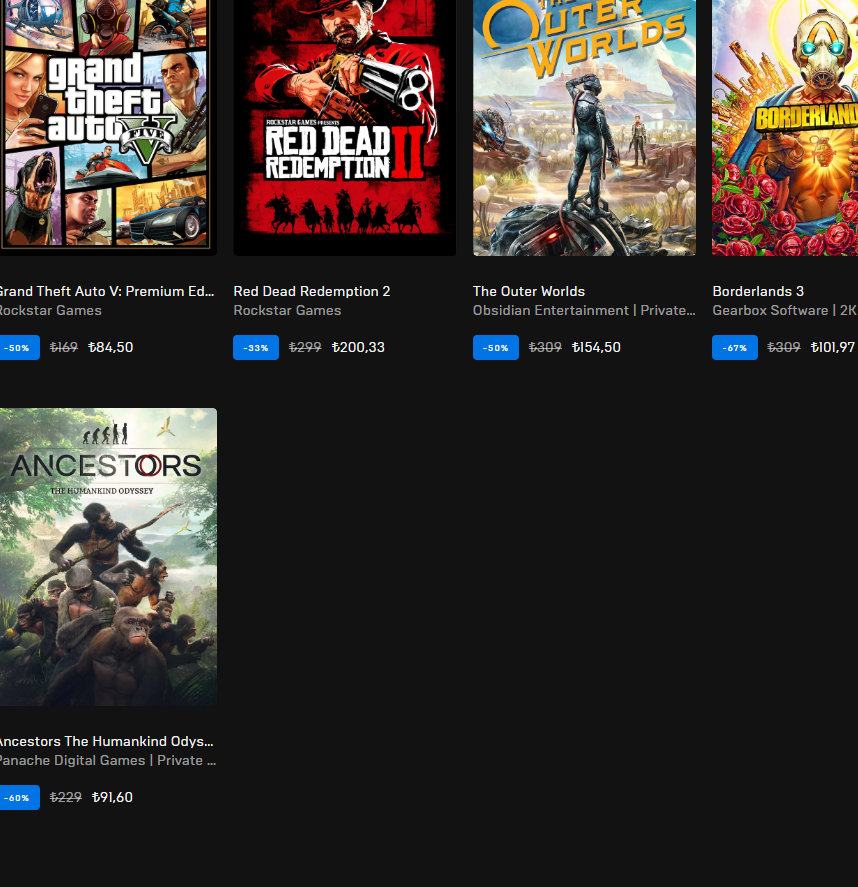
Task: Open Borderlands 3 cover image
Action: click(x=785, y=128)
